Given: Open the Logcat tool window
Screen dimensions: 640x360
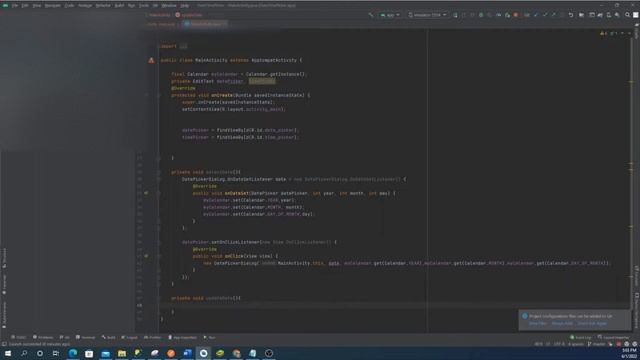Looking at the screenshot, I should [x=129, y=338].
